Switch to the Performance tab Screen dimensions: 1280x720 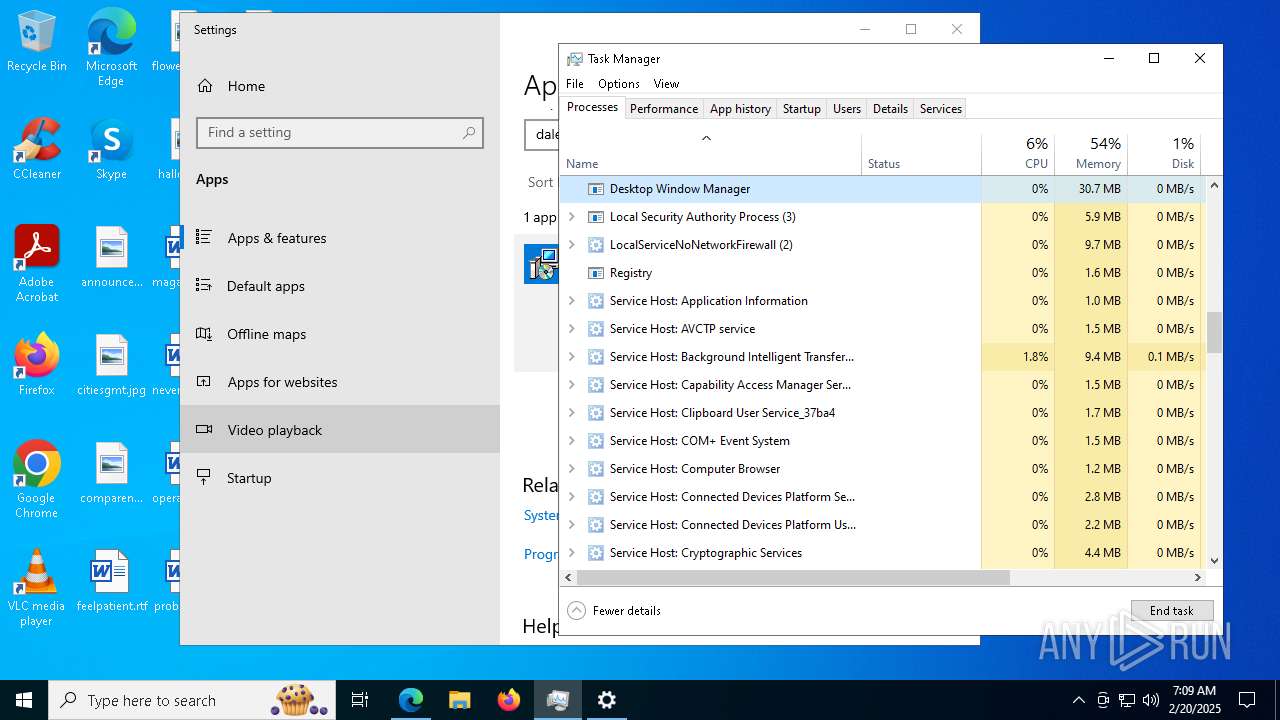click(664, 109)
